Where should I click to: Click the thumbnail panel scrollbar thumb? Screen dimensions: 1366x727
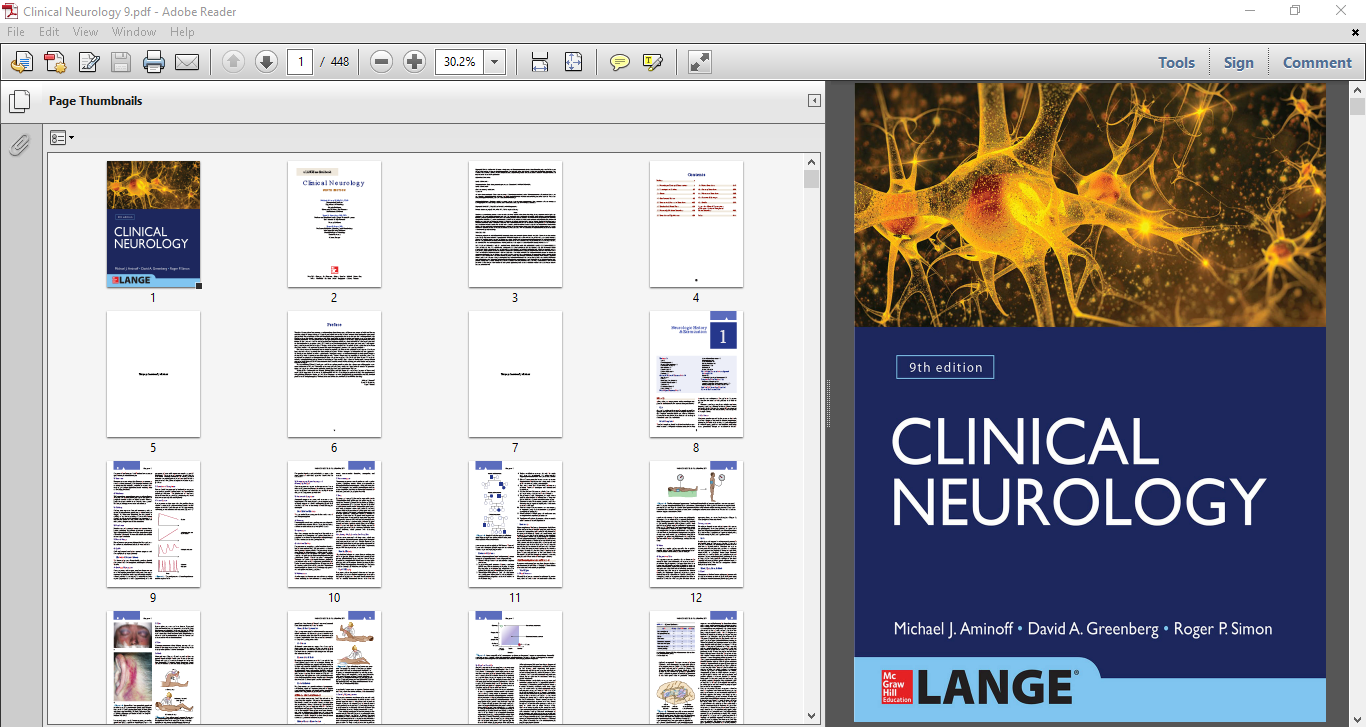(811, 180)
